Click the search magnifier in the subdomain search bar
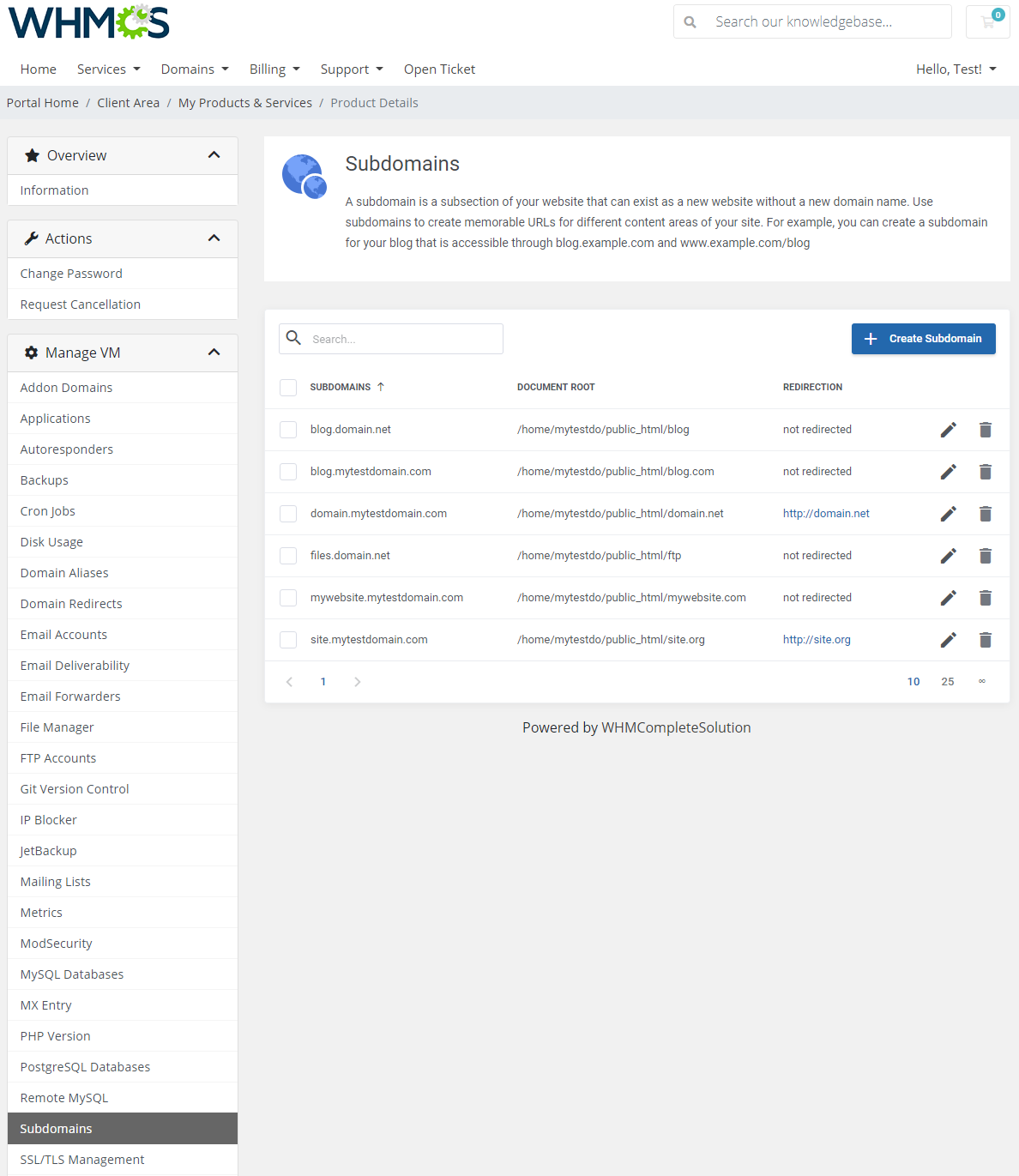 coord(293,338)
